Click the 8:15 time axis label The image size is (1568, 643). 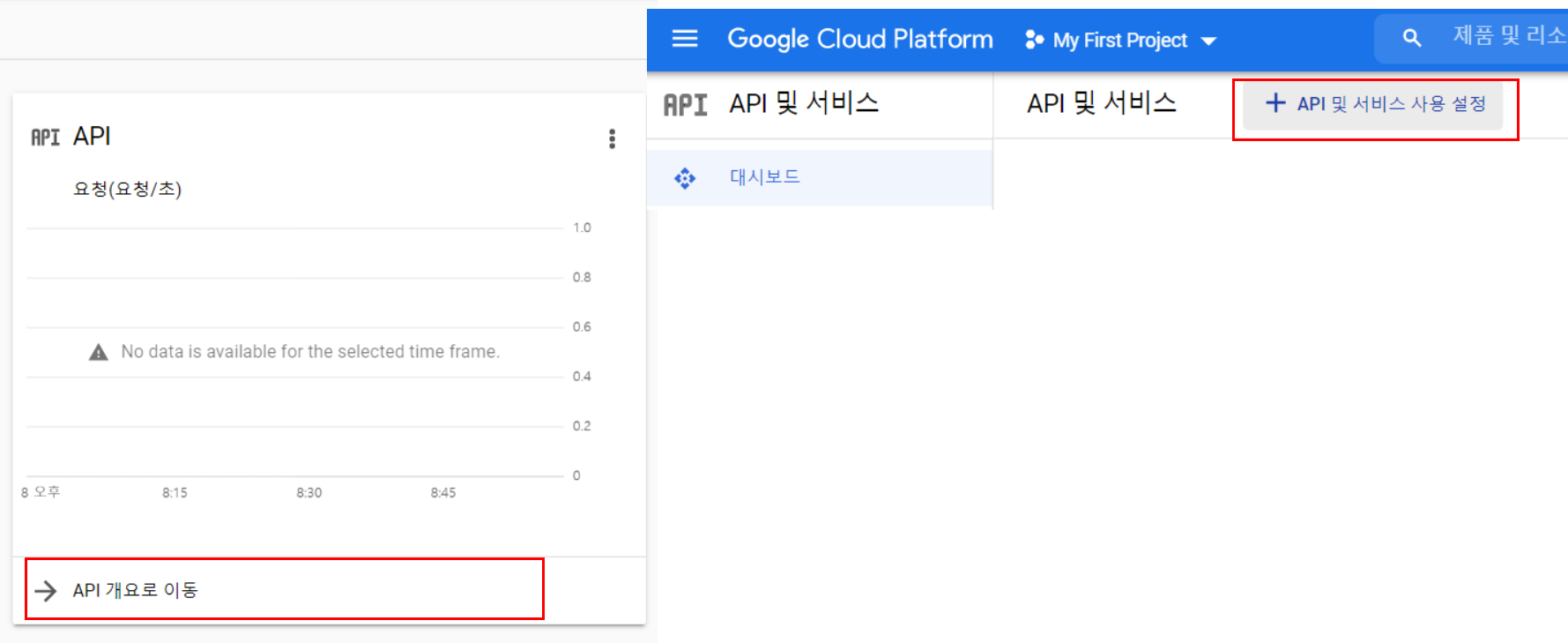175,492
